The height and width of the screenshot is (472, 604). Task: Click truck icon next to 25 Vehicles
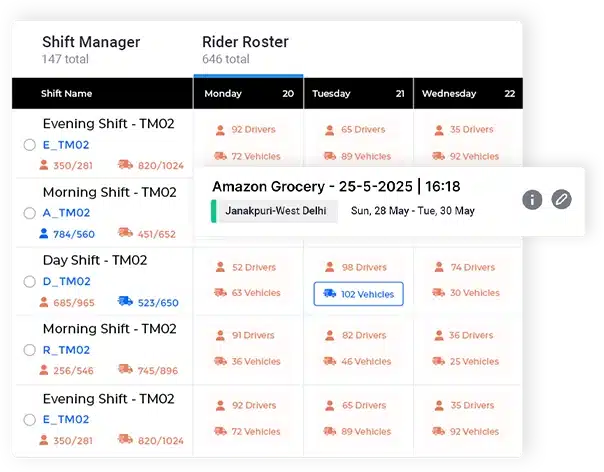pyautogui.click(x=438, y=361)
